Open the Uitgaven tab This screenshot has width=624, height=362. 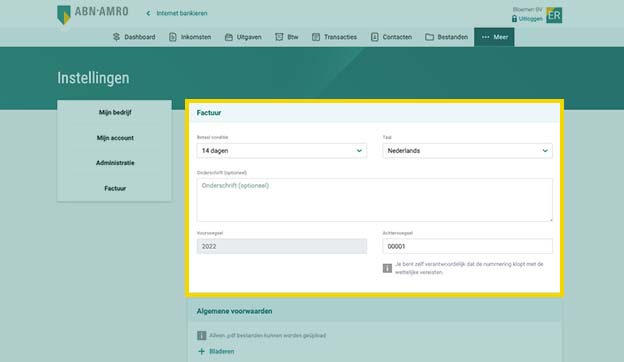coord(243,37)
